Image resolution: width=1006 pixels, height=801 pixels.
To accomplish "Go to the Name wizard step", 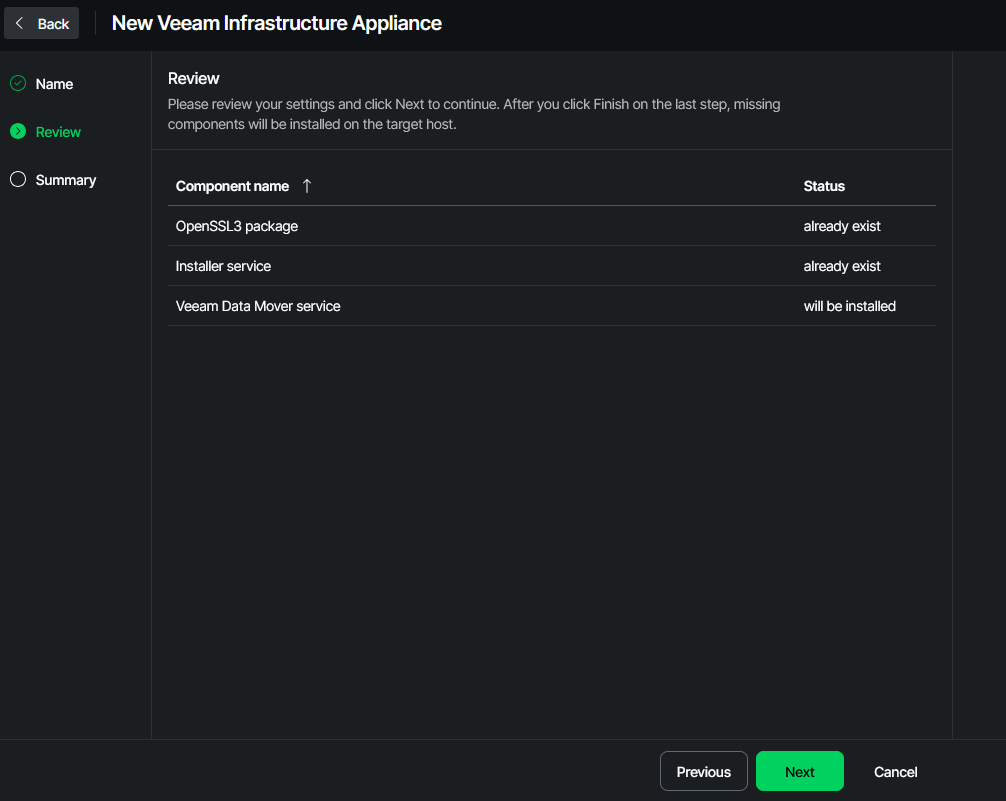I will coord(54,84).
